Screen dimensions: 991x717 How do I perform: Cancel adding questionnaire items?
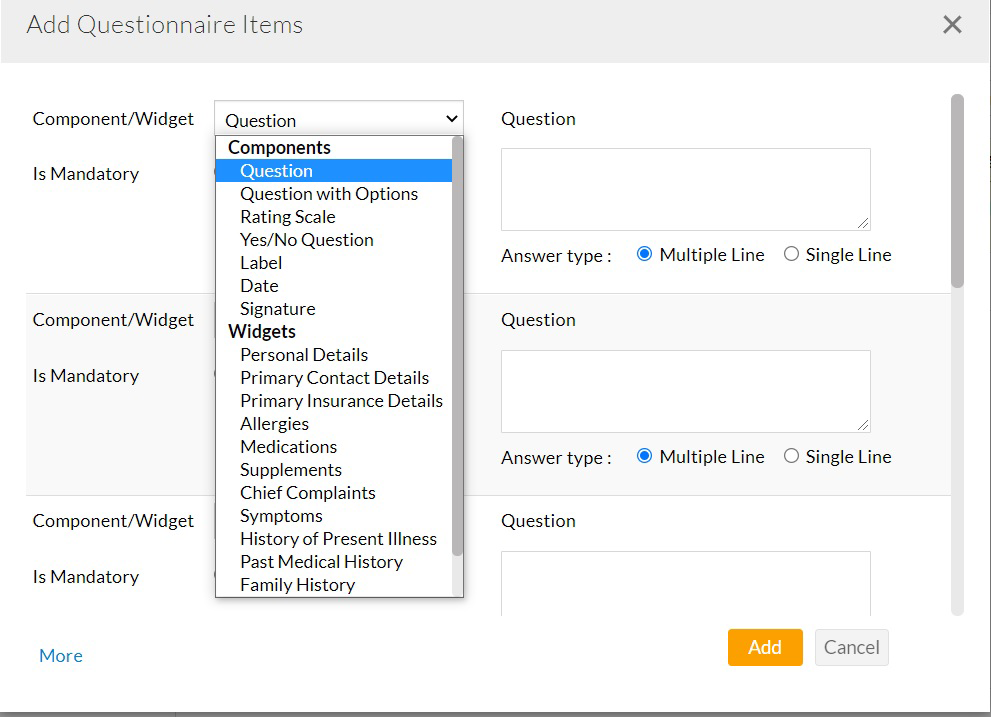click(x=851, y=647)
